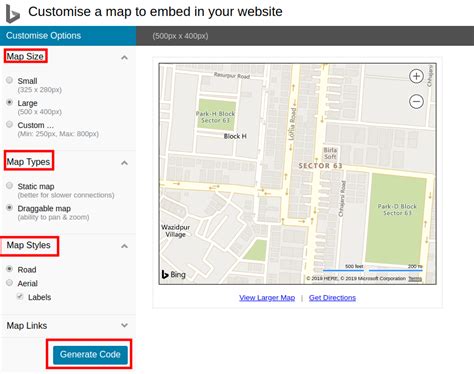Zoom out with the map minus button

pos(416,101)
